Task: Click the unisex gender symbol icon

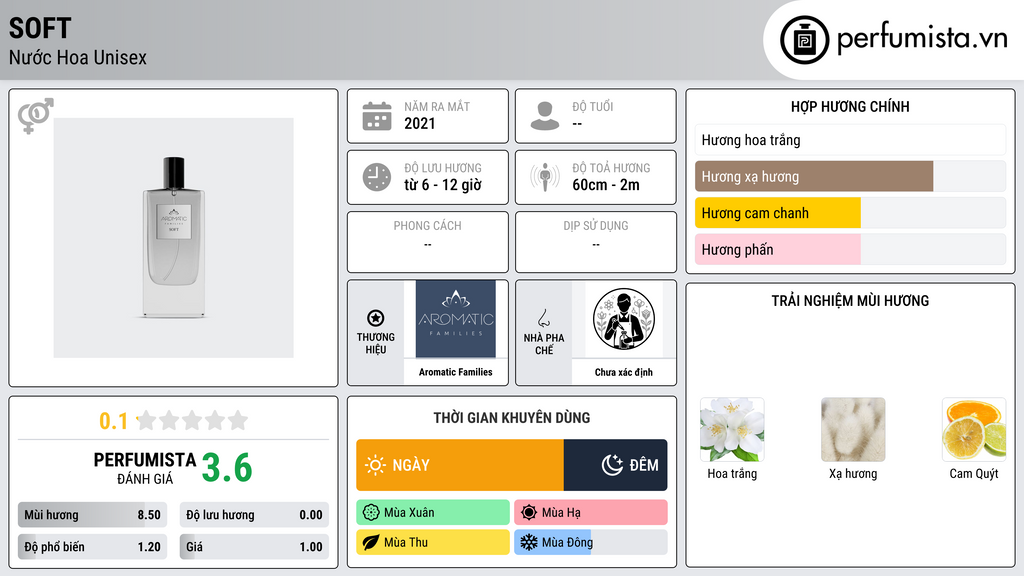Action: [x=35, y=116]
